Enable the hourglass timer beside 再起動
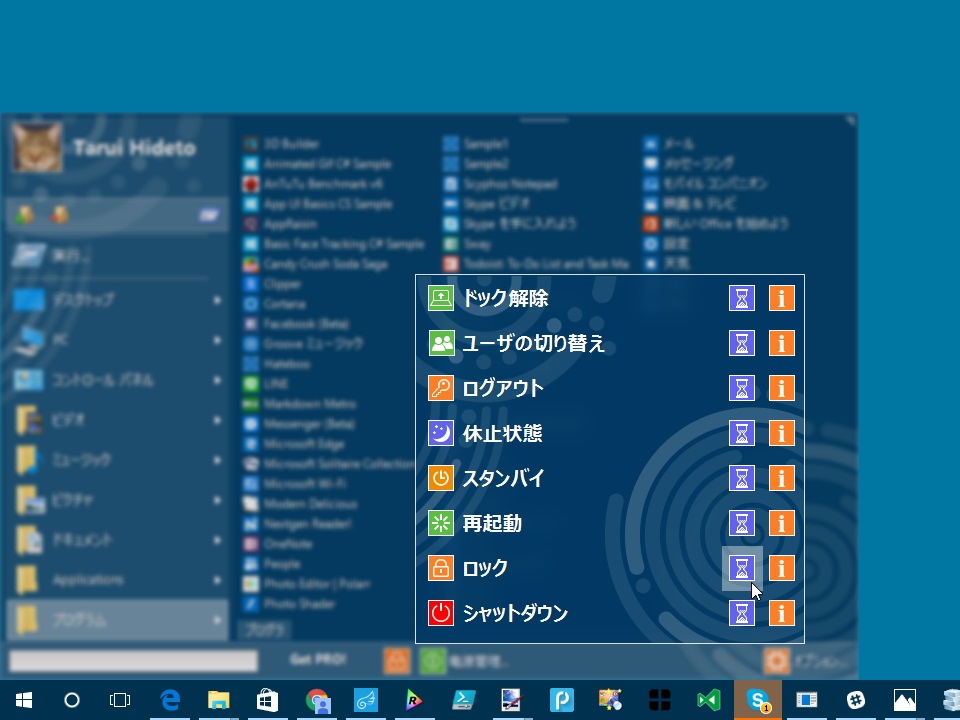The image size is (960, 720). (741, 523)
